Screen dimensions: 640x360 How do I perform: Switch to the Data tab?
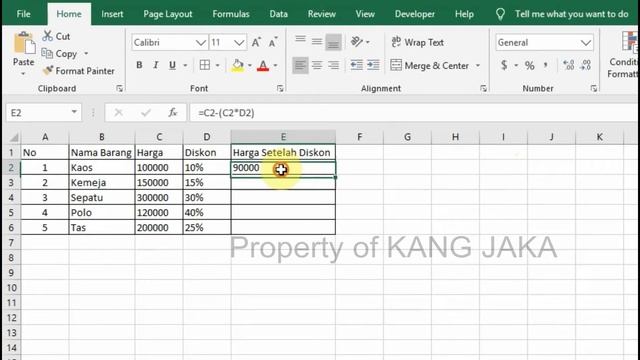(x=278, y=14)
